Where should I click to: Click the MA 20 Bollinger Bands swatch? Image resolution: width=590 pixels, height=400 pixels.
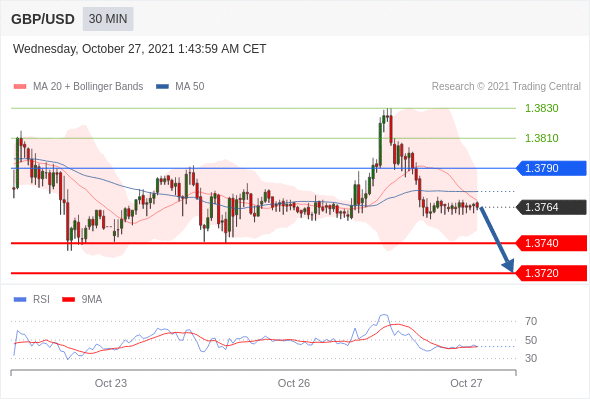(x=20, y=87)
